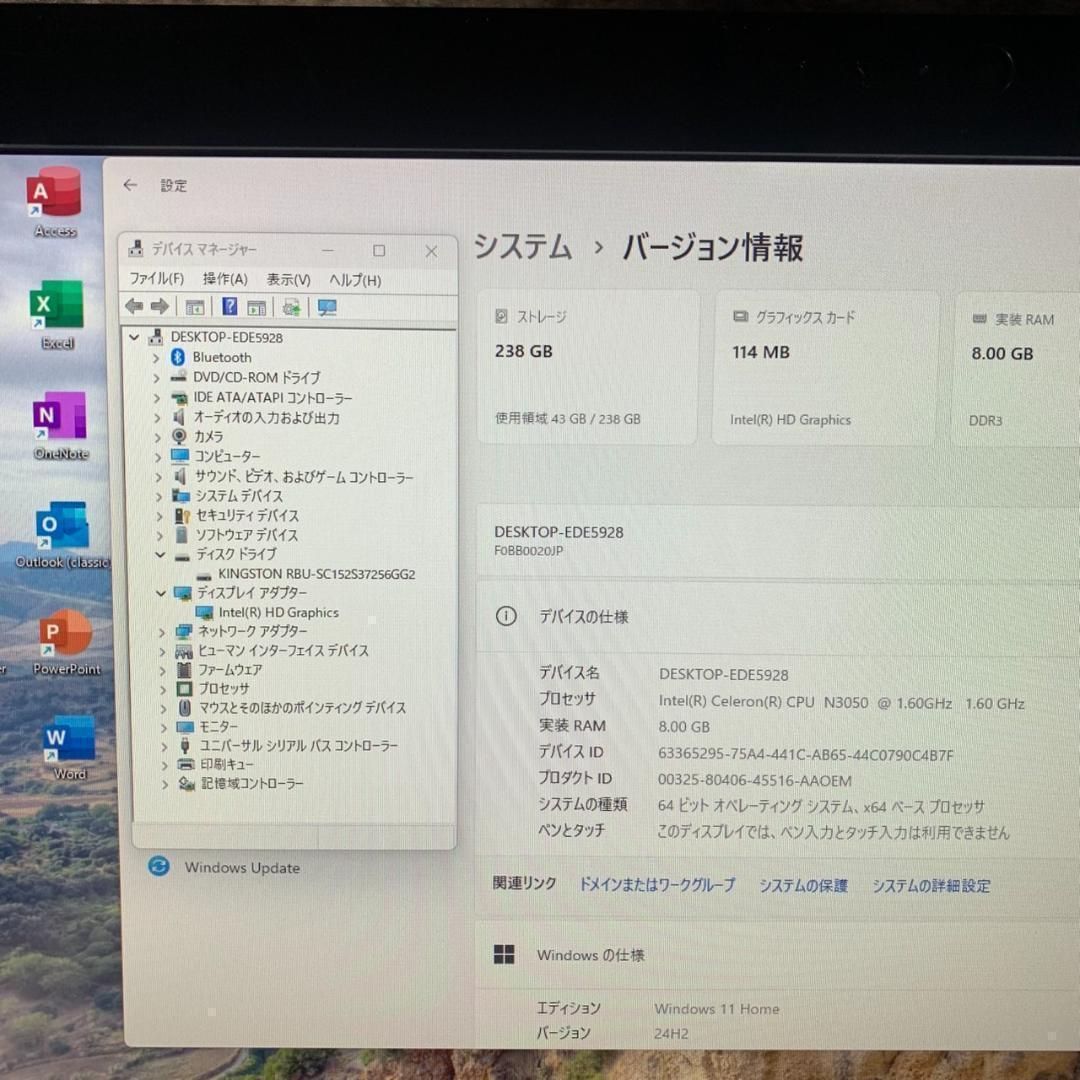Click the Device Manager maximize button
This screenshot has width=1080, height=1080.
coord(379,251)
